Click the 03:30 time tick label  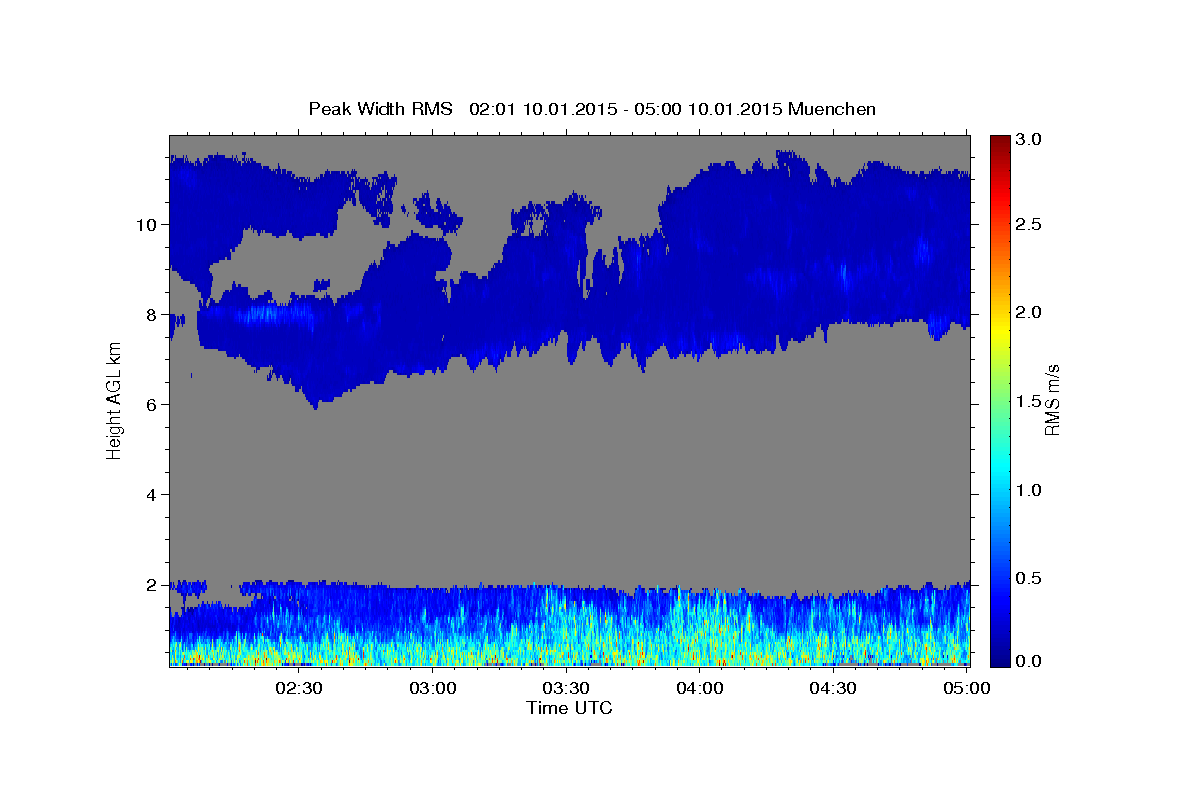[x=566, y=688]
